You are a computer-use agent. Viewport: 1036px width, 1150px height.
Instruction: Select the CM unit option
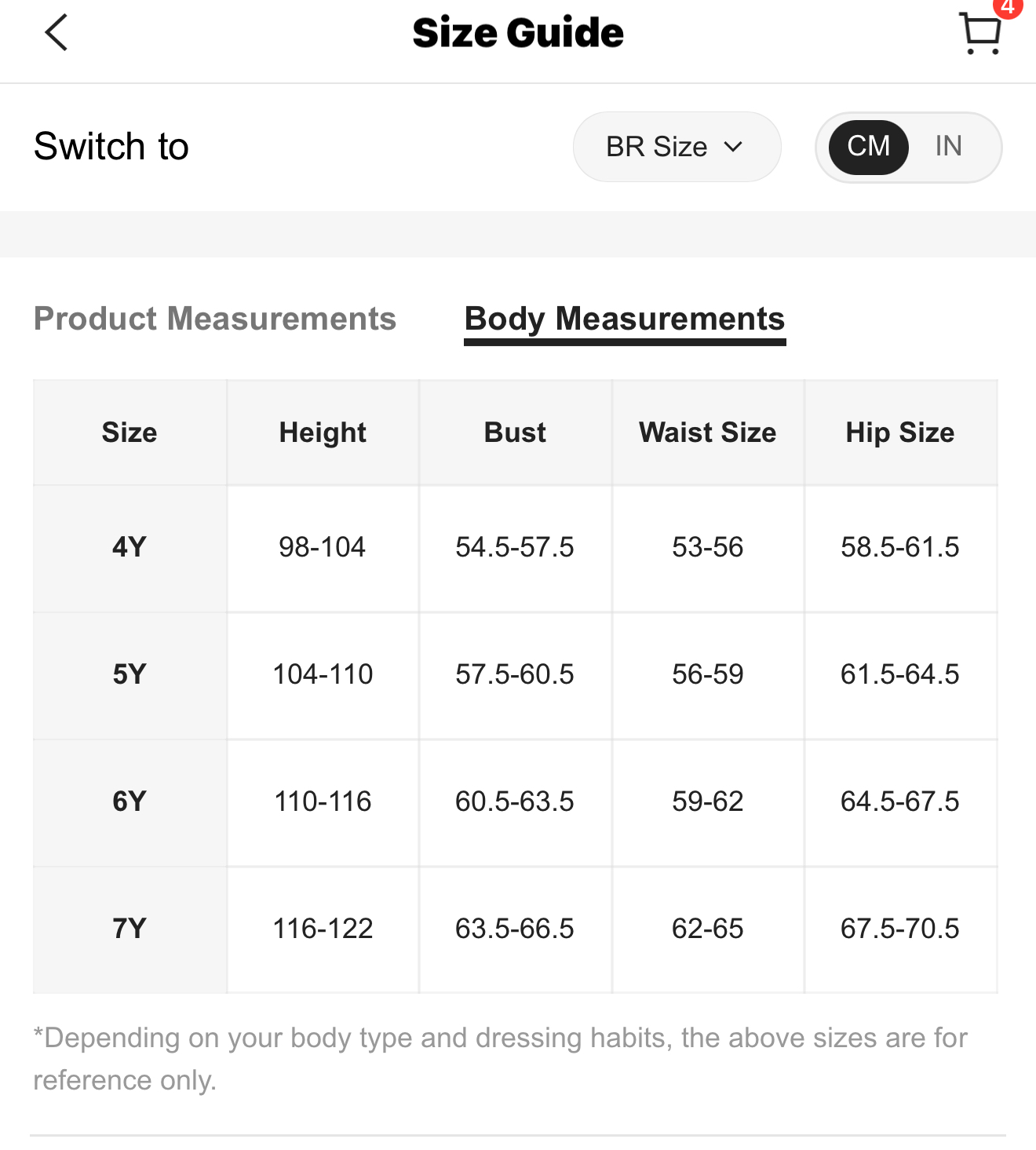868,146
